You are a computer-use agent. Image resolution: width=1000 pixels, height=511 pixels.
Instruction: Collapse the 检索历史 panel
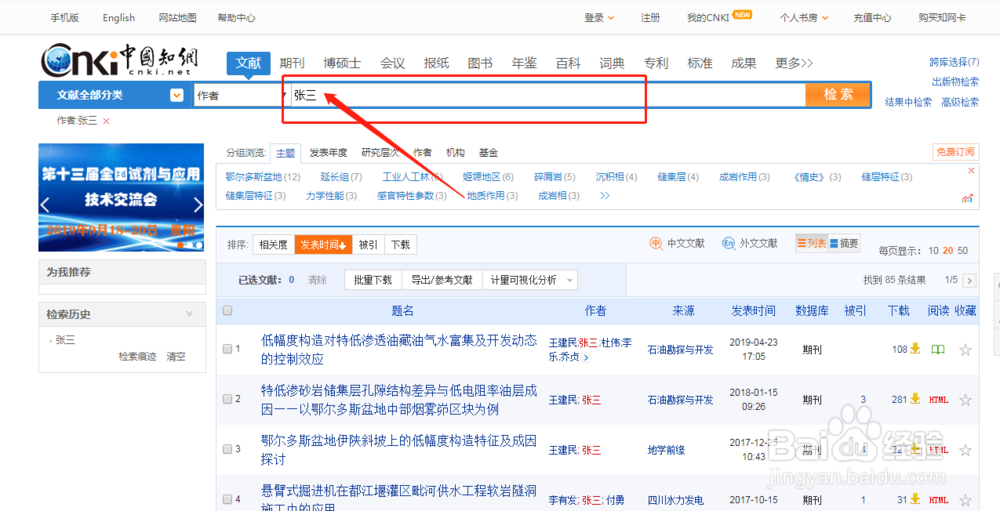[x=189, y=314]
